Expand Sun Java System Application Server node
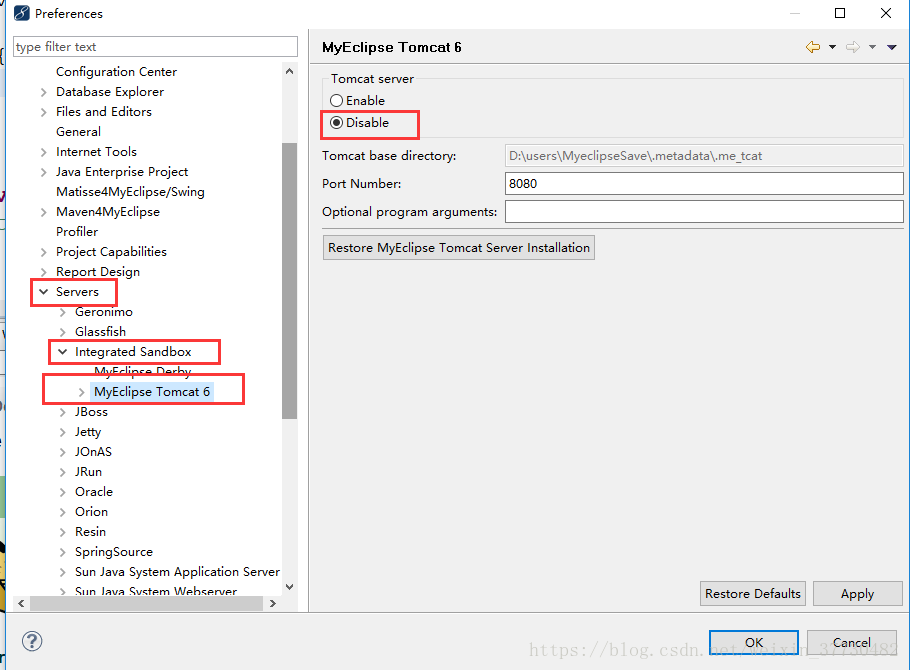The image size is (910, 670). pyautogui.click(x=63, y=572)
